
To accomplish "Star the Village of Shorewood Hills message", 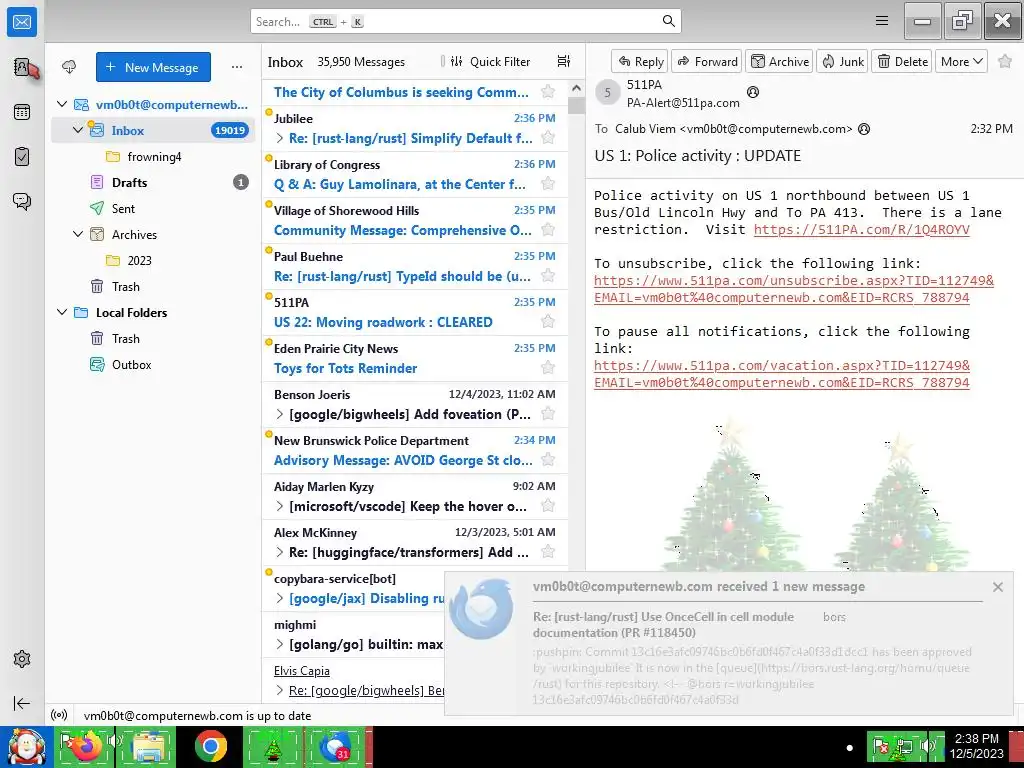I will [x=548, y=230].
